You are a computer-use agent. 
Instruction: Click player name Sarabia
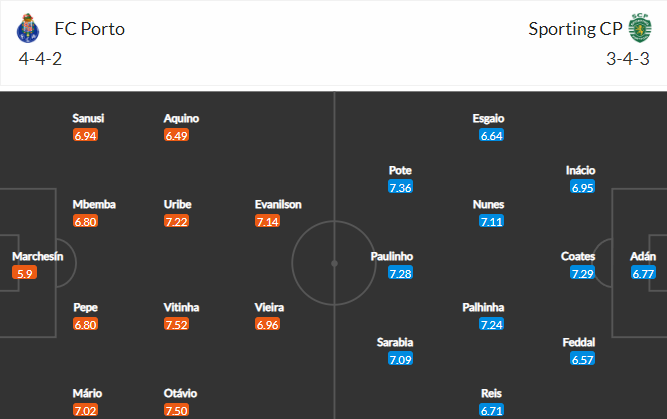(395, 342)
